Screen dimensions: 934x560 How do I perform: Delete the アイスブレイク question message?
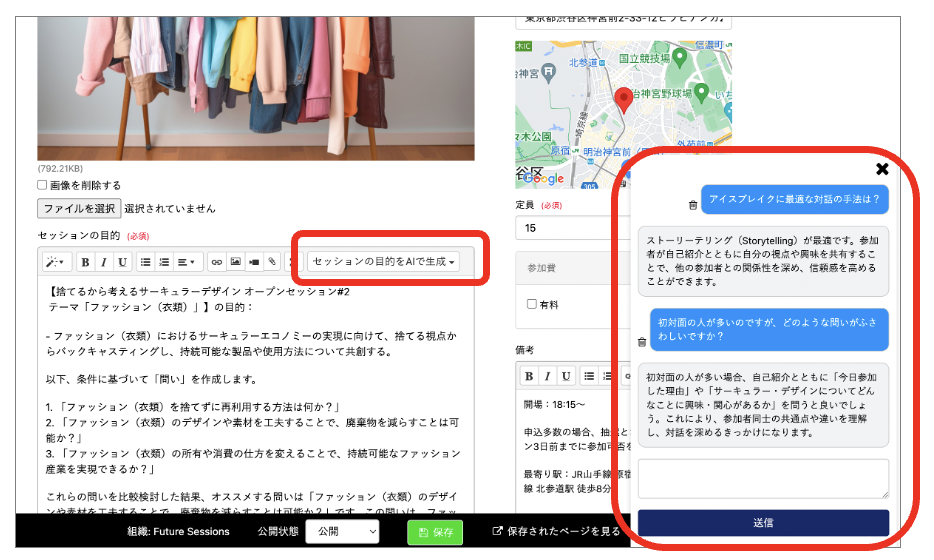[693, 205]
